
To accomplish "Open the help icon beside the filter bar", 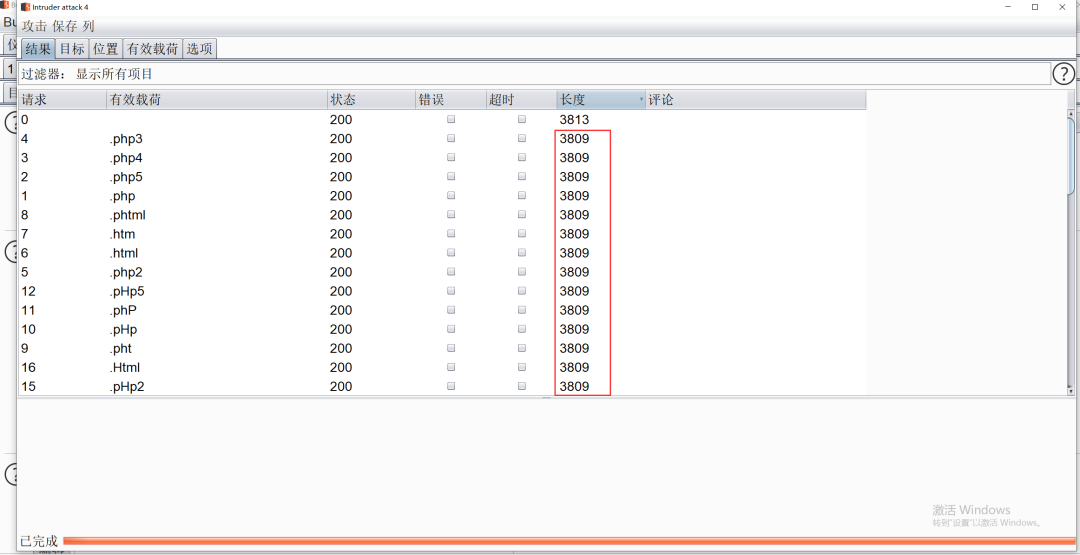I will (1064, 74).
